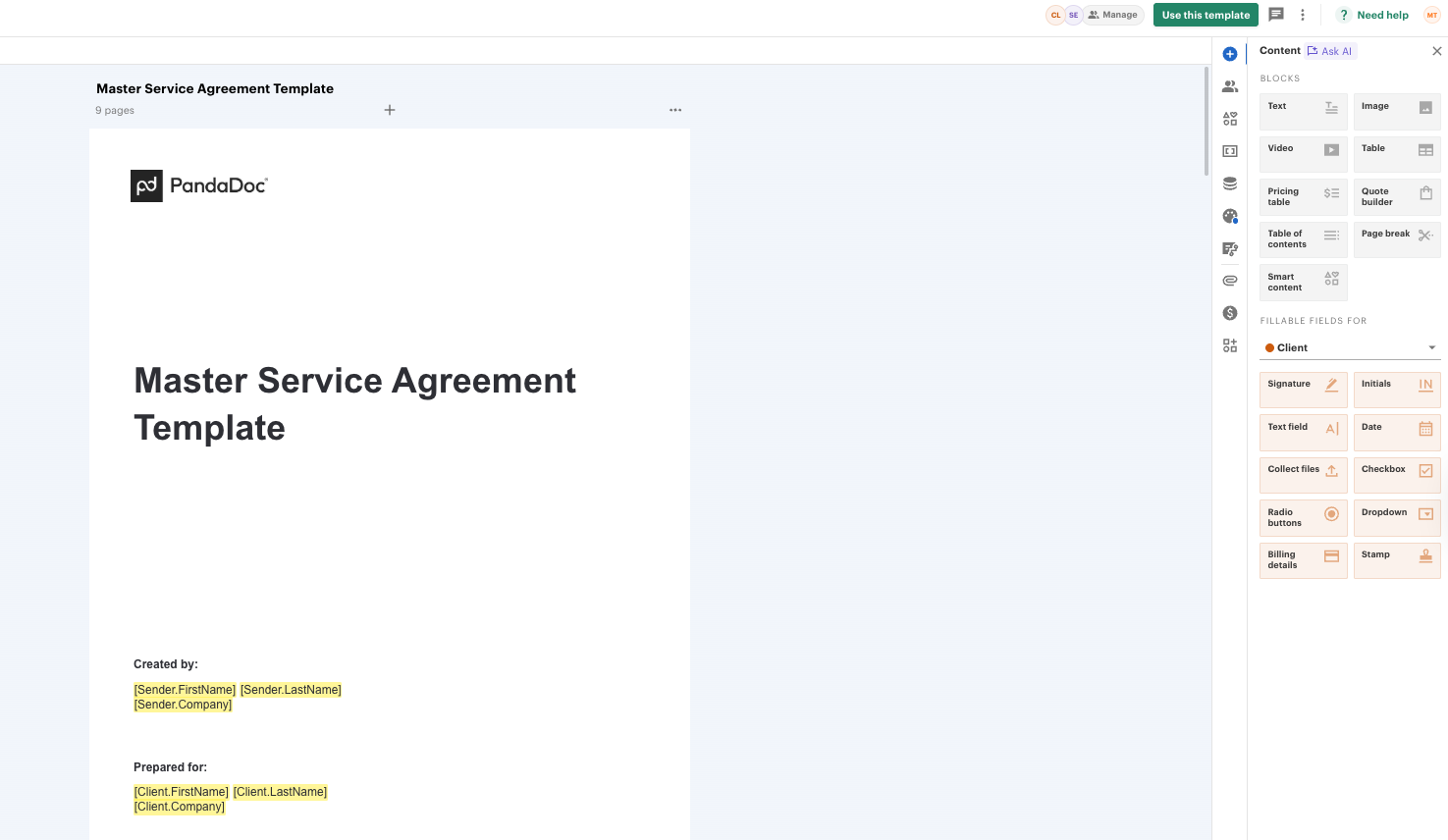Image resolution: width=1448 pixels, height=840 pixels.
Task: Open the three-dot more menu in header
Action: coord(1303,15)
